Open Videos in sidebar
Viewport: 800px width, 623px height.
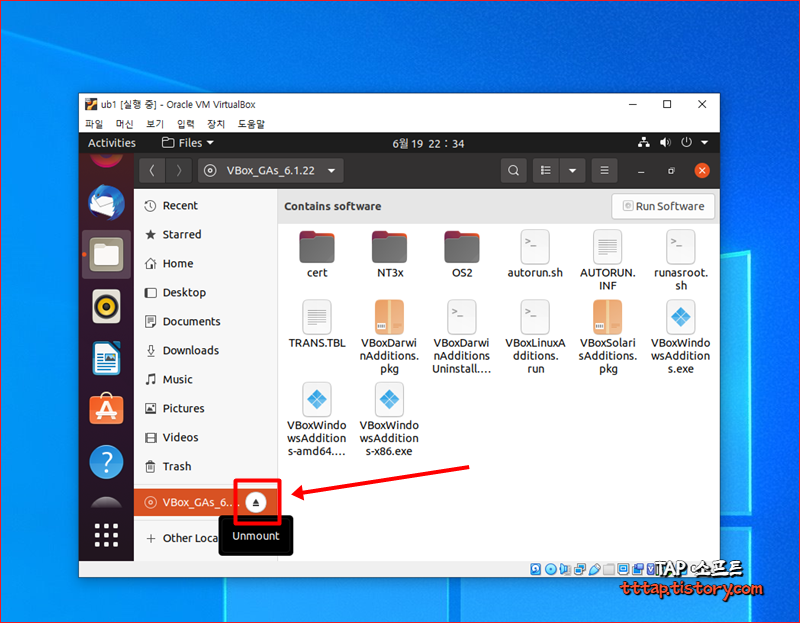click(206, 438)
